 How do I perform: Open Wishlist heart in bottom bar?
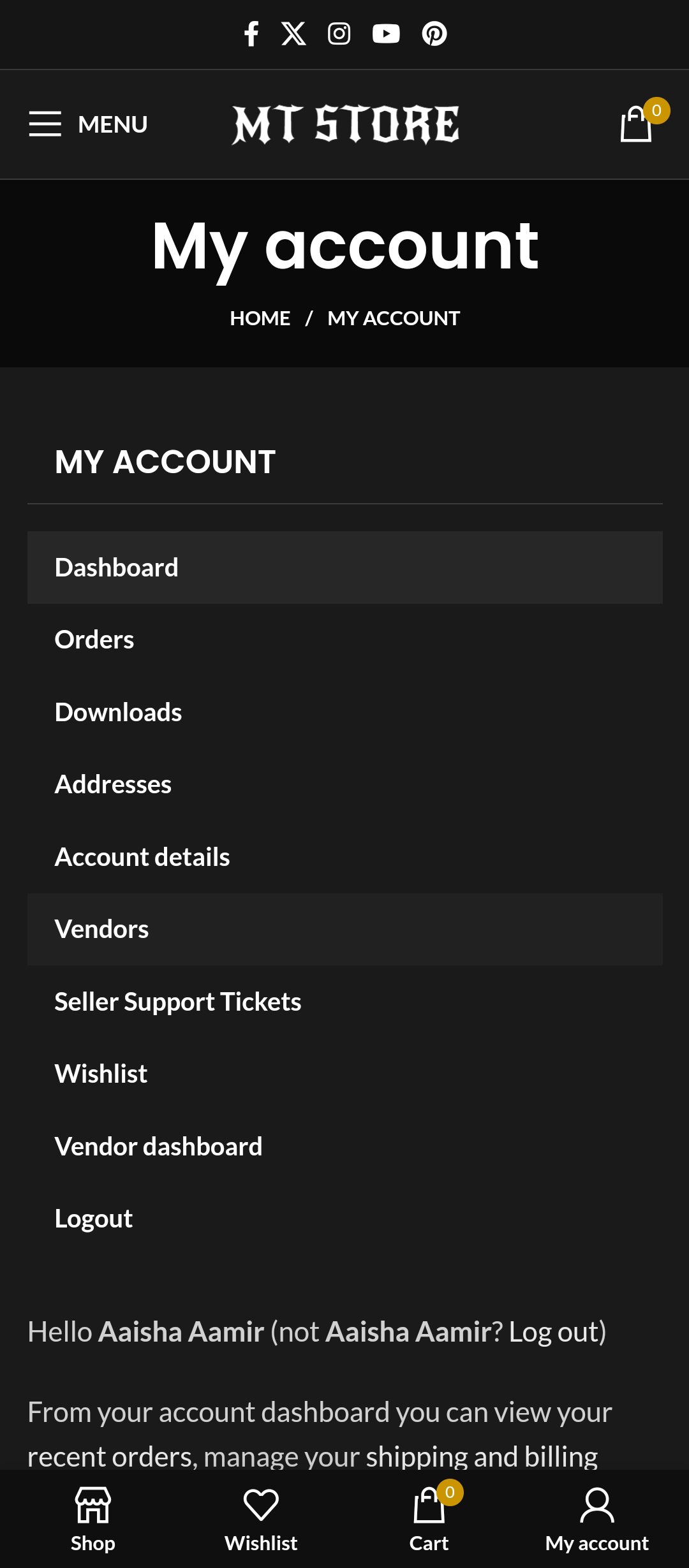click(x=261, y=1518)
